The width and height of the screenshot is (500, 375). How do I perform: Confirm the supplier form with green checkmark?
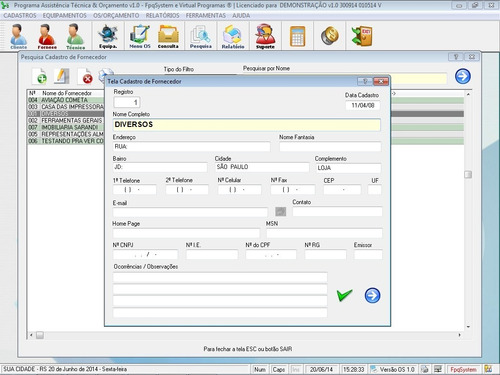(344, 295)
